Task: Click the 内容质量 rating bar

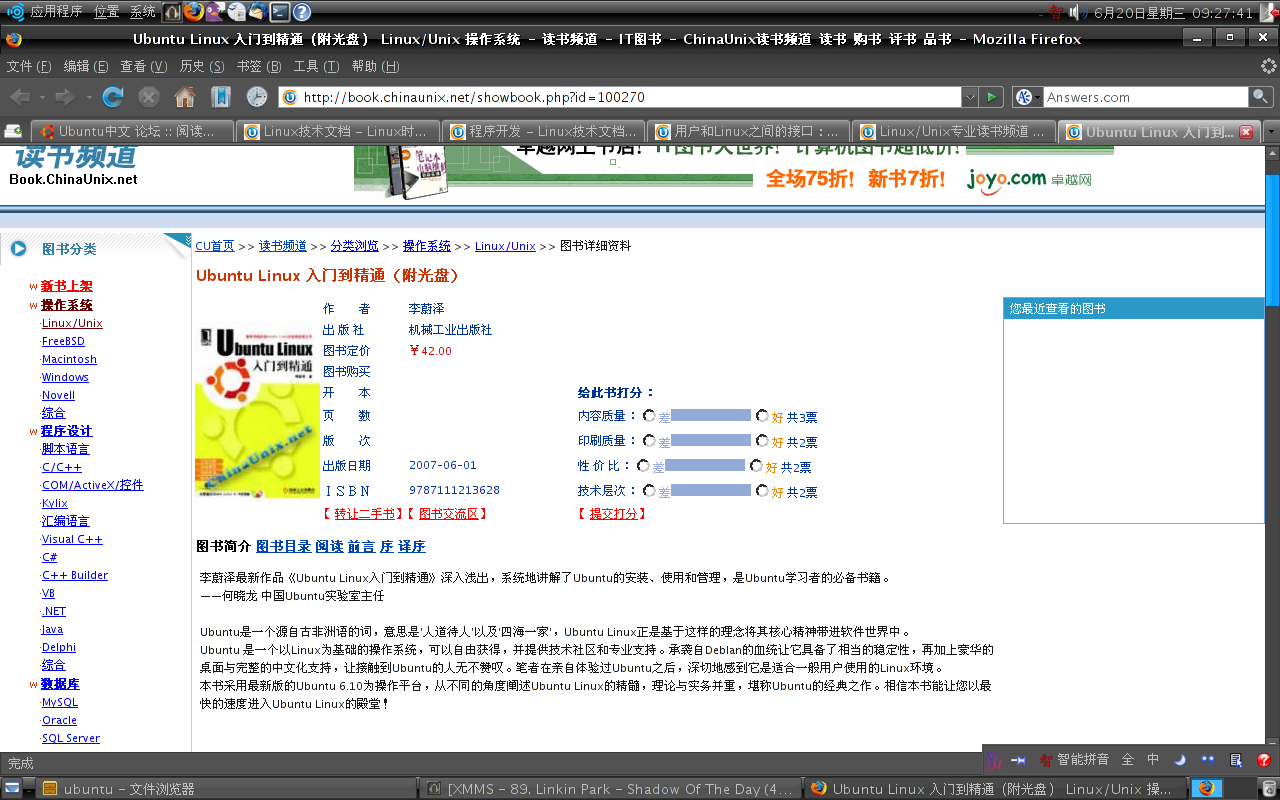Action: [711, 415]
